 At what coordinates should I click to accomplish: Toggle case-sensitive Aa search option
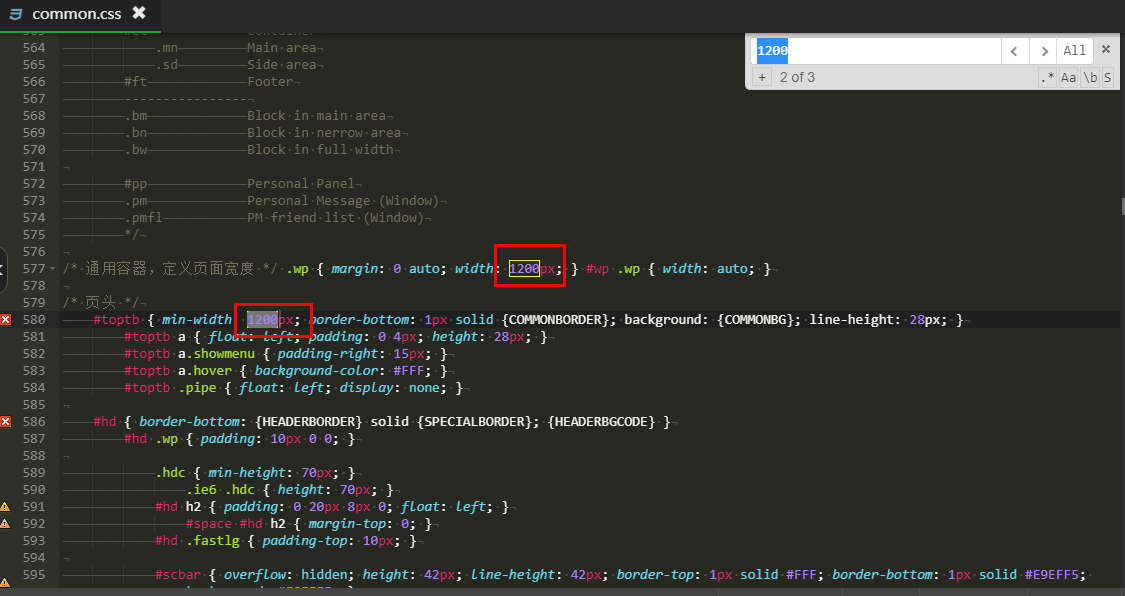coord(1068,77)
